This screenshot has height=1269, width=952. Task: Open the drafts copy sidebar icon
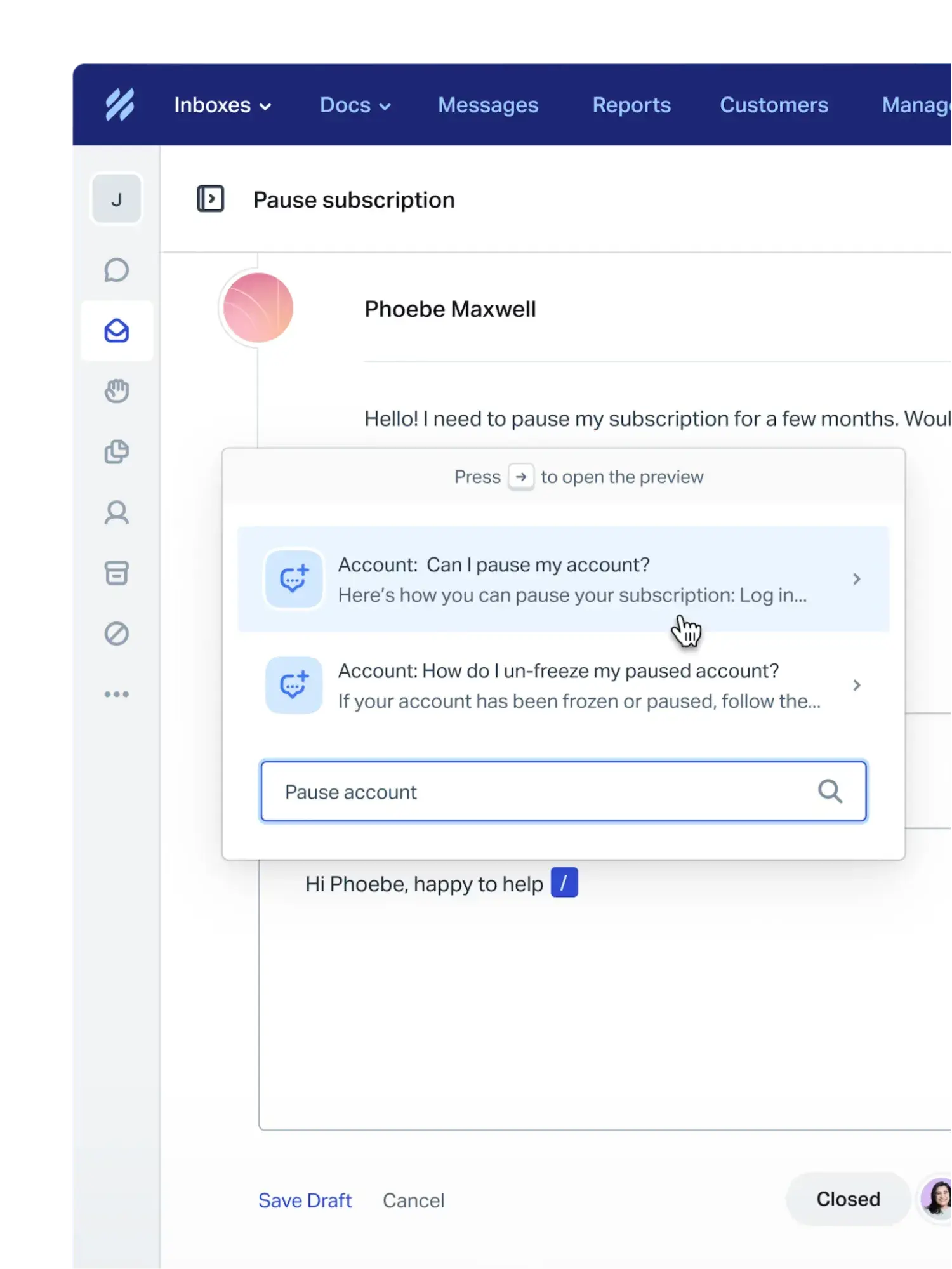pyautogui.click(x=117, y=452)
